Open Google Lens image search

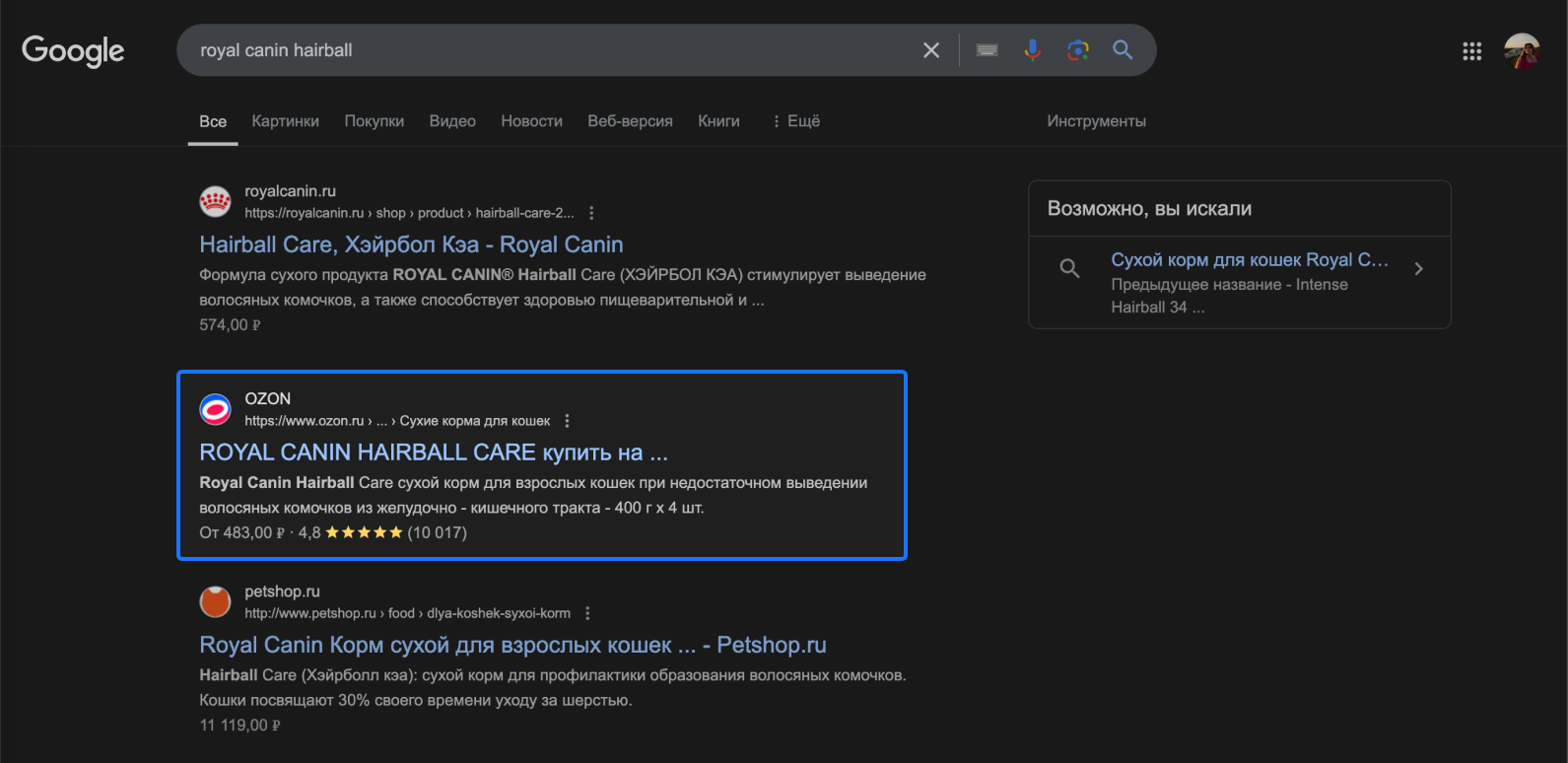click(x=1078, y=50)
